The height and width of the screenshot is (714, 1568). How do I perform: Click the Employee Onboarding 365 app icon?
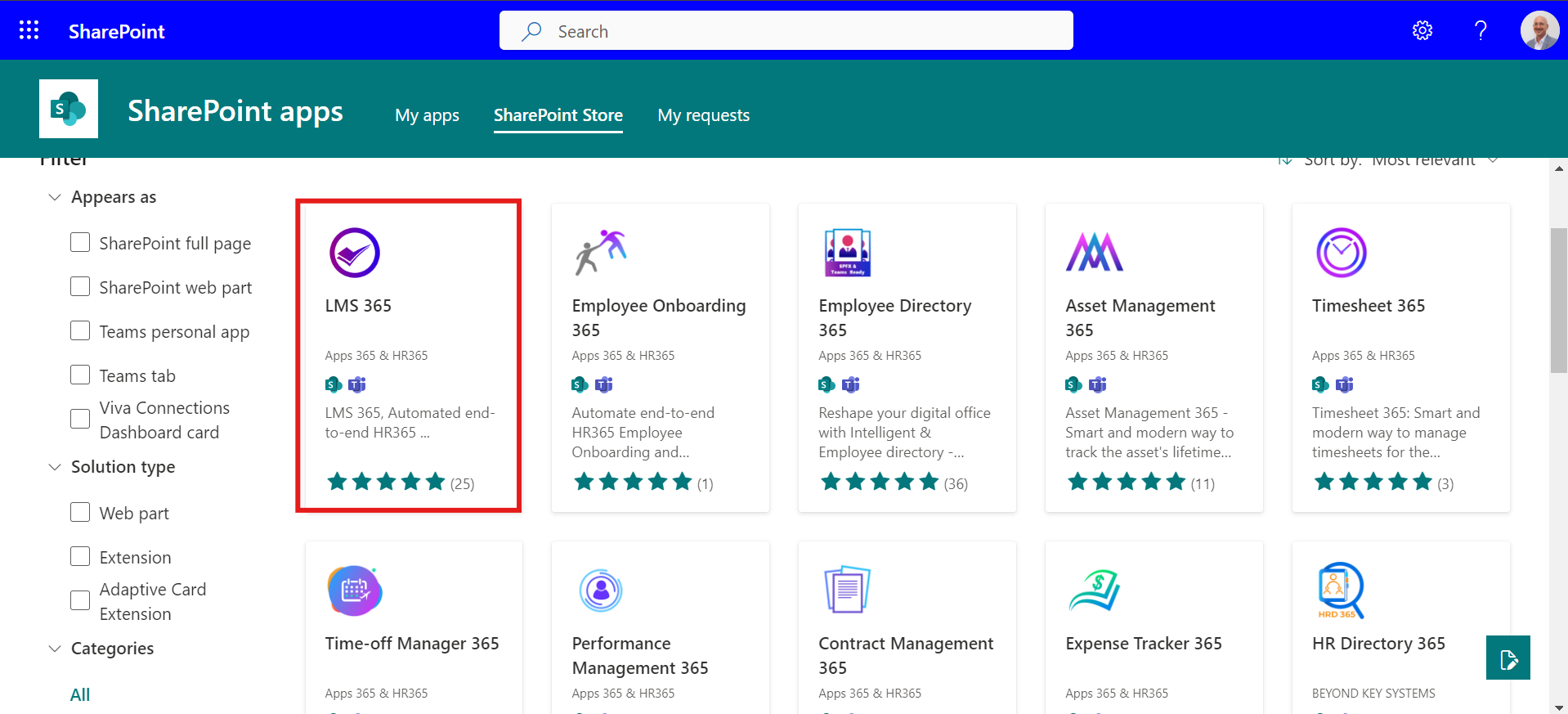pyautogui.click(x=601, y=253)
